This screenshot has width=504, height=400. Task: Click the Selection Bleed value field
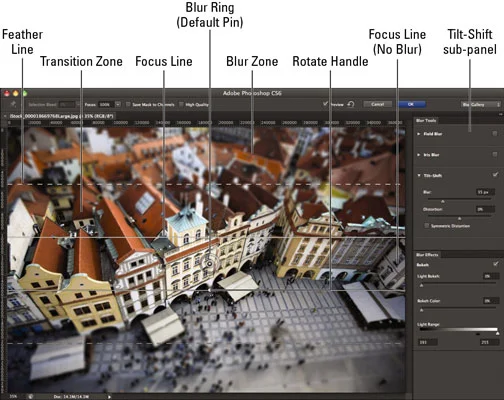click(67, 104)
